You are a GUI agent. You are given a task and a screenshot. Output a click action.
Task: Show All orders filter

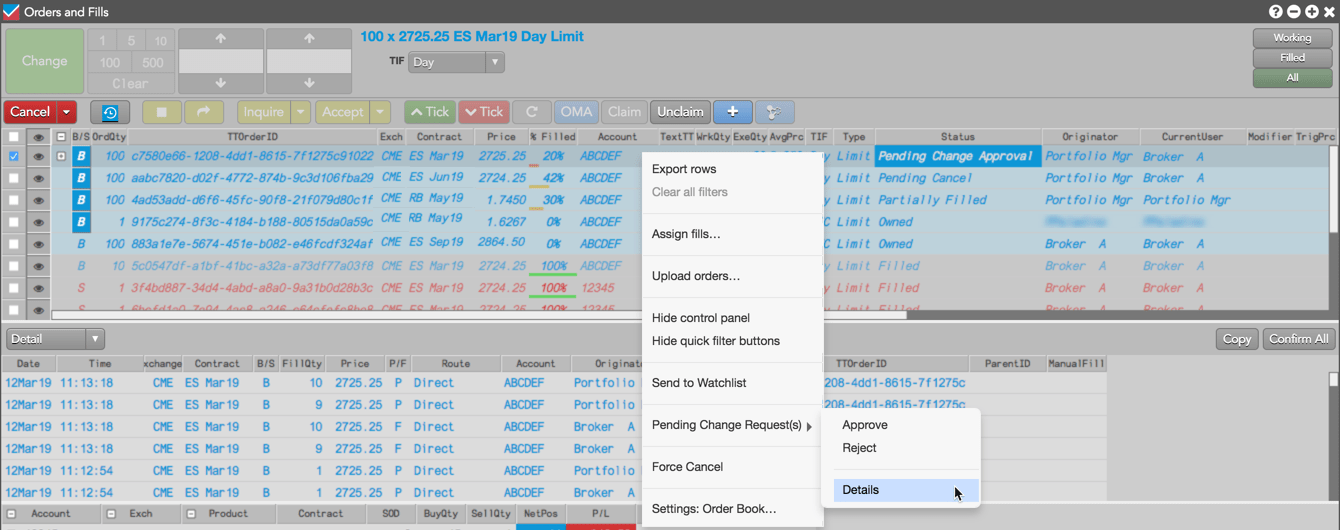pyautogui.click(x=1292, y=77)
